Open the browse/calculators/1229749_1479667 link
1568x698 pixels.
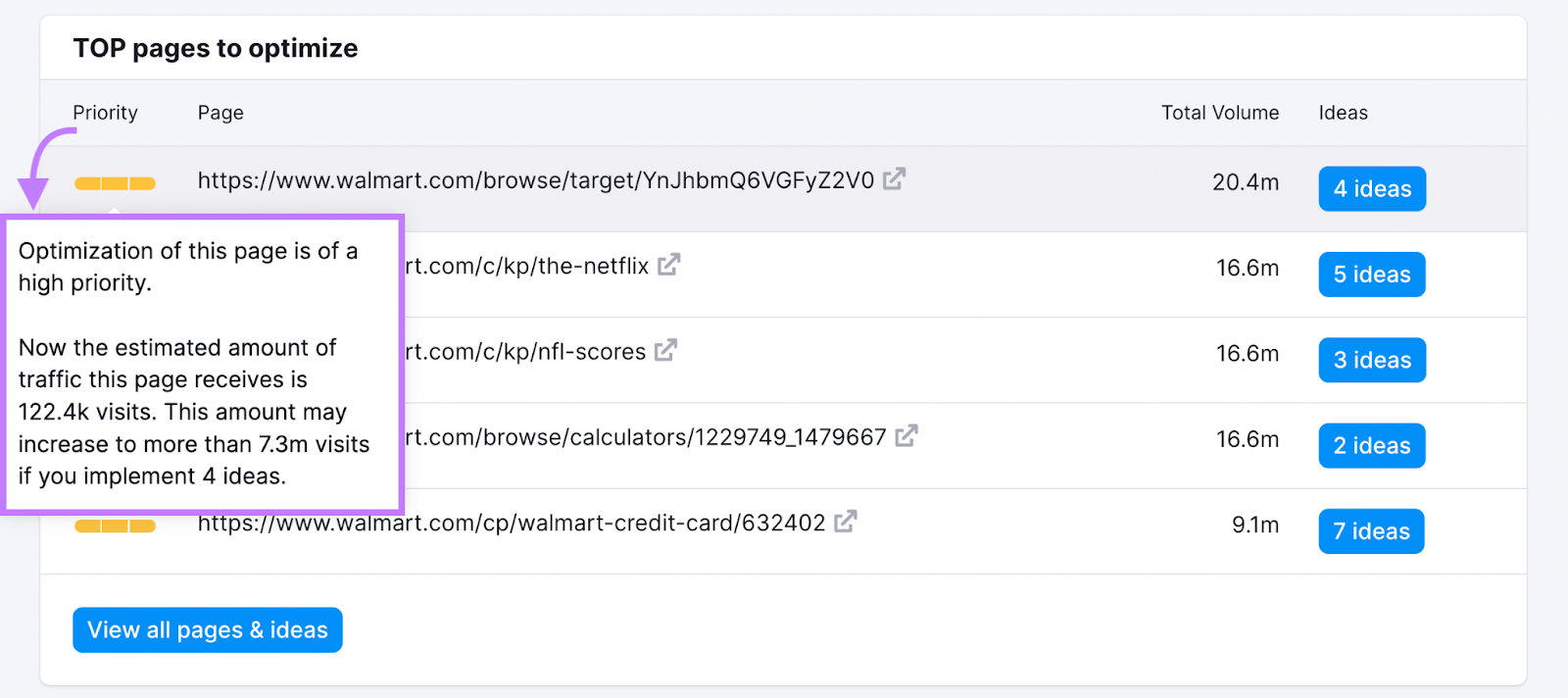pos(646,437)
